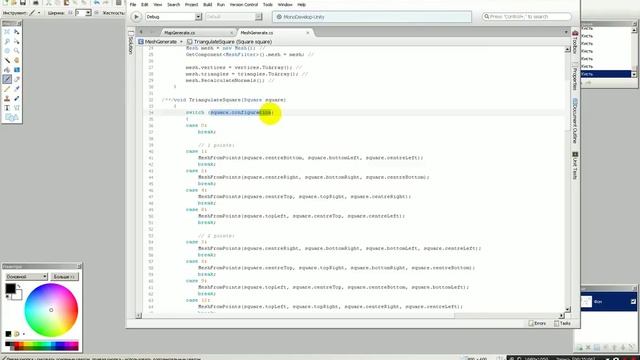Screen dimensions: 640x360
Task: Open the Properties side pad
Action: 575,79
